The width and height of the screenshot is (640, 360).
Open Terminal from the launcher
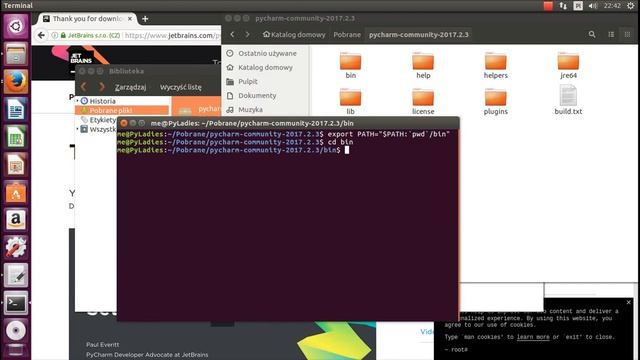pyautogui.click(x=16, y=303)
